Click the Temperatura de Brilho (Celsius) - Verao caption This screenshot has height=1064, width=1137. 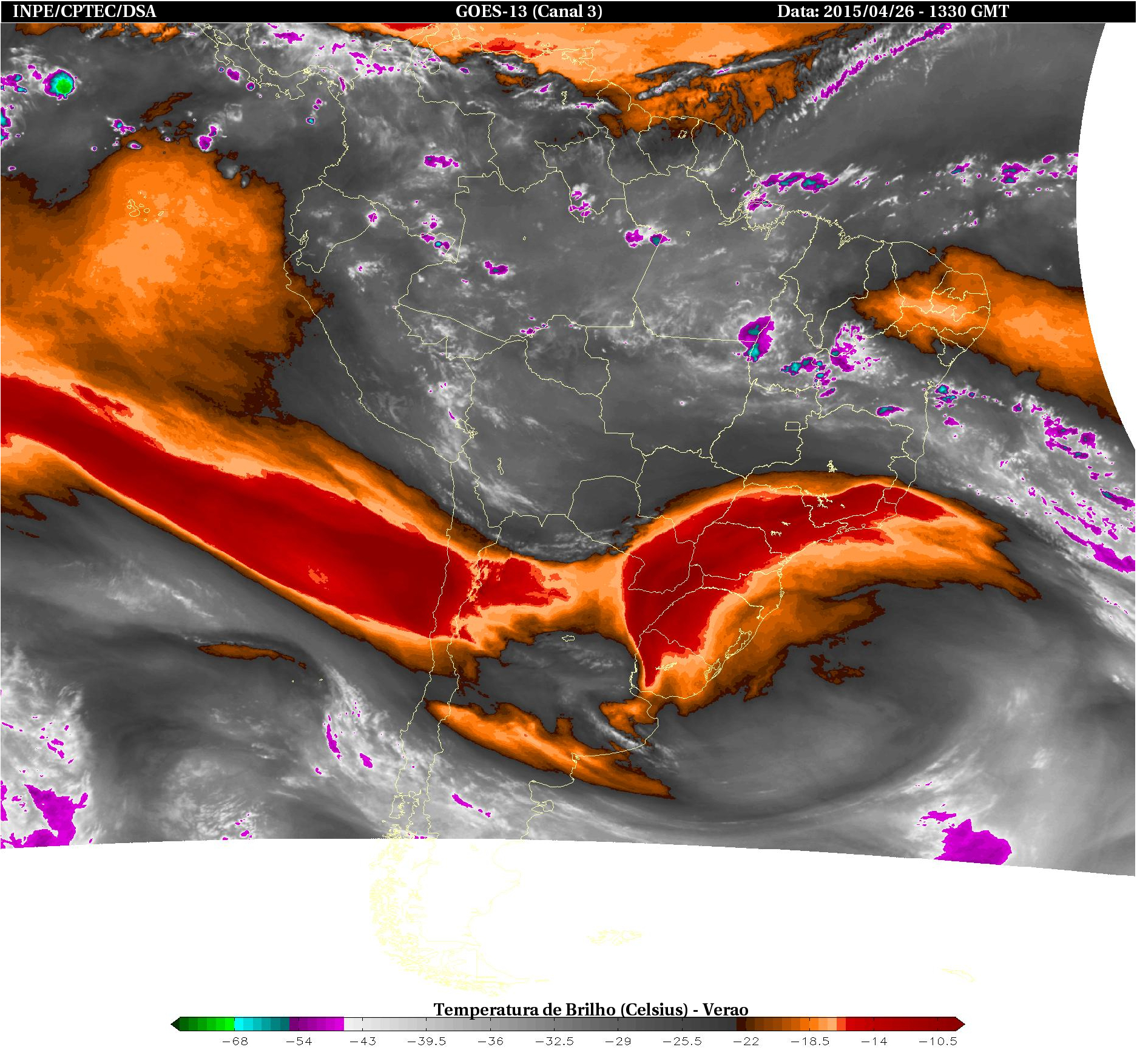pos(590,1009)
